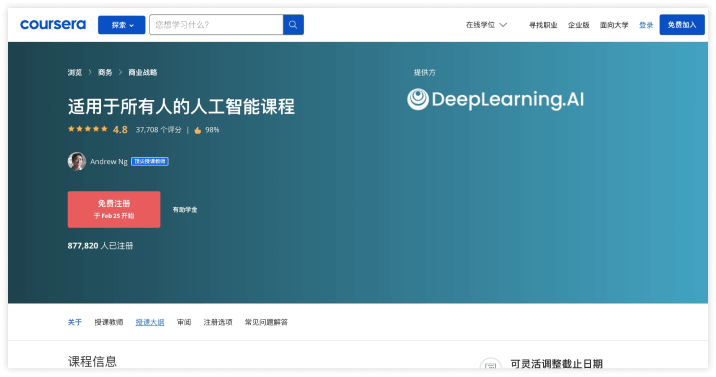Screen dimensions: 716x377
Task: Click the 课程信息 heading
Action: 92,361
